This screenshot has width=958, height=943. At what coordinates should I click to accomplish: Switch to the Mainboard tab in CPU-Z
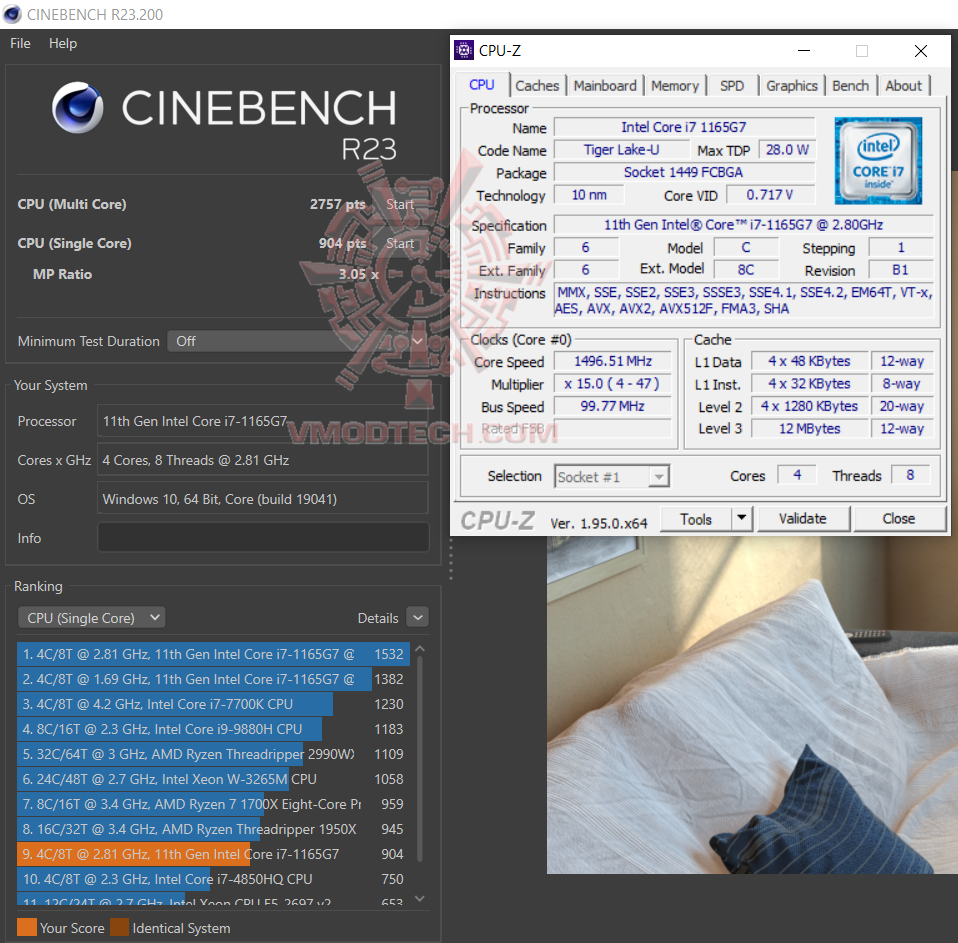[x=605, y=86]
